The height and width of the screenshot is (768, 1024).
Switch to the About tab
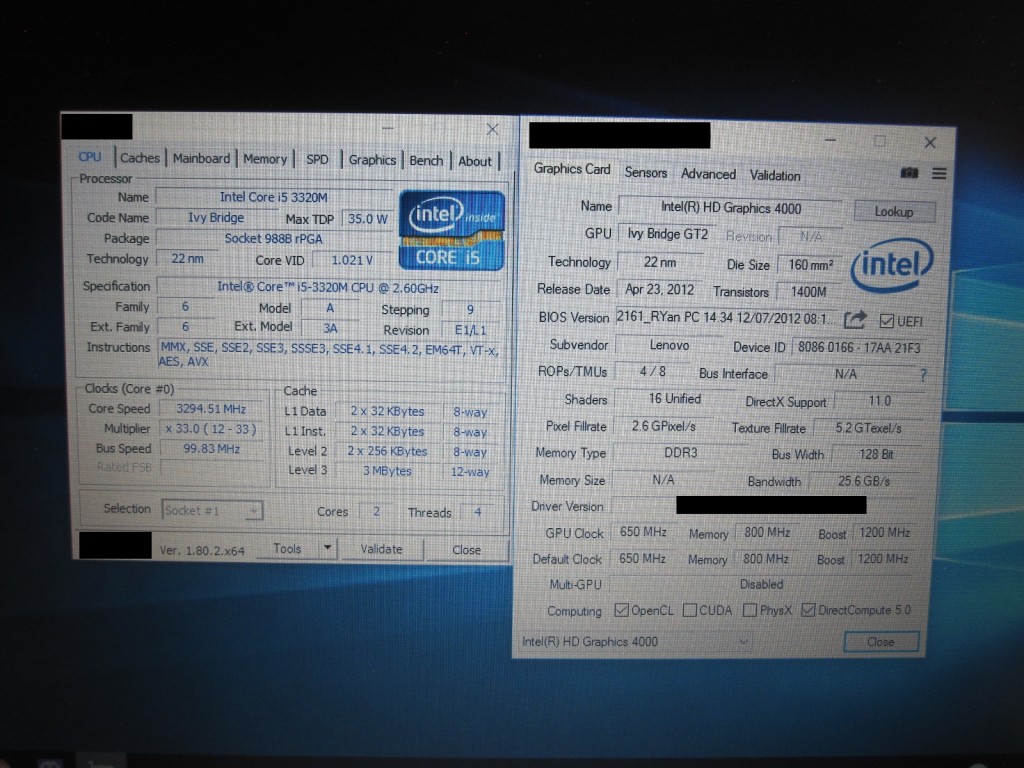tap(475, 161)
